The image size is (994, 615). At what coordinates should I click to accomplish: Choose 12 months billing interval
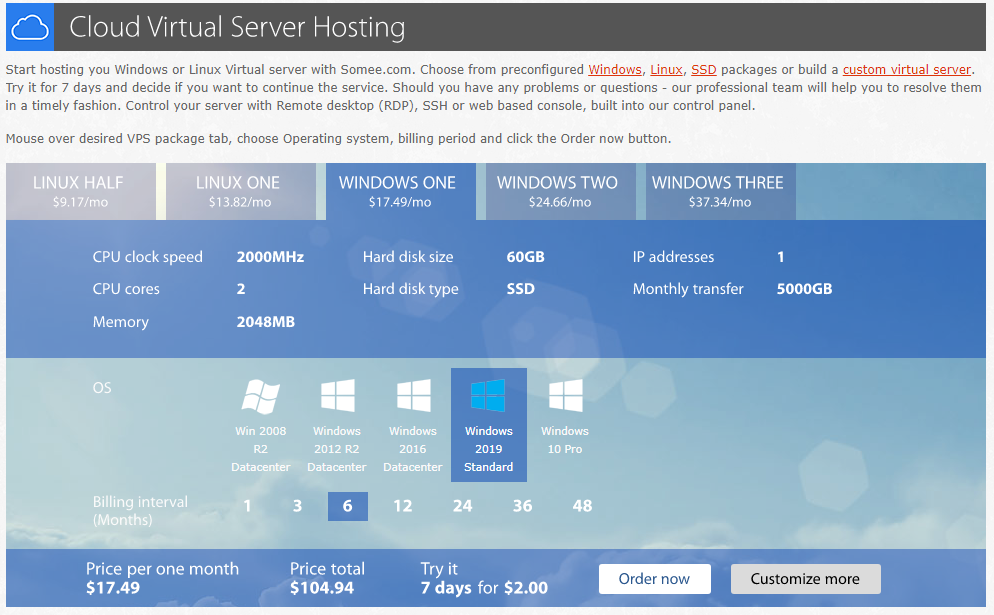[x=403, y=506]
